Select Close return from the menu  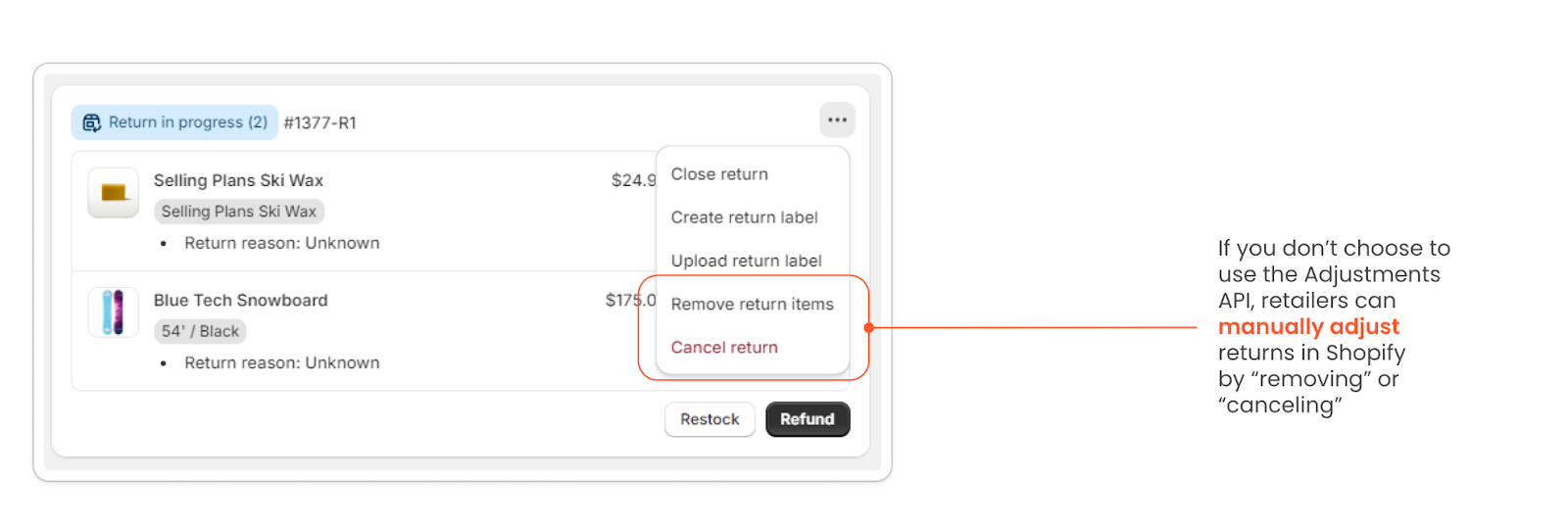[719, 174]
